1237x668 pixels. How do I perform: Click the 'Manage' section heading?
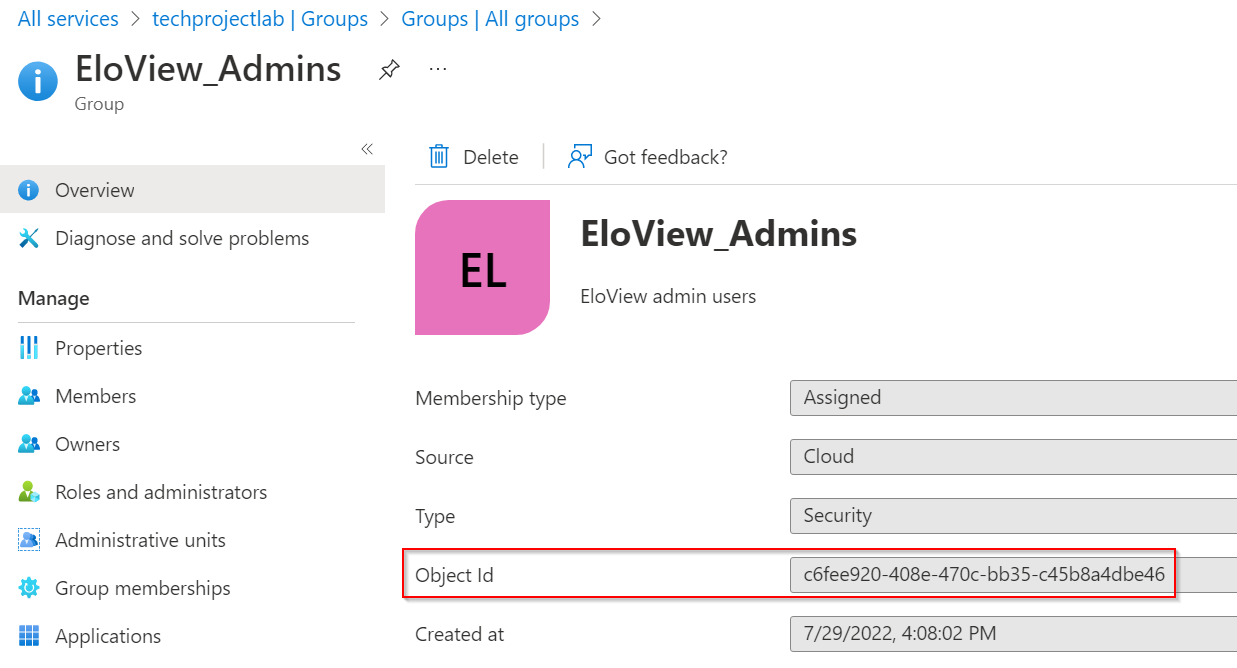(54, 298)
